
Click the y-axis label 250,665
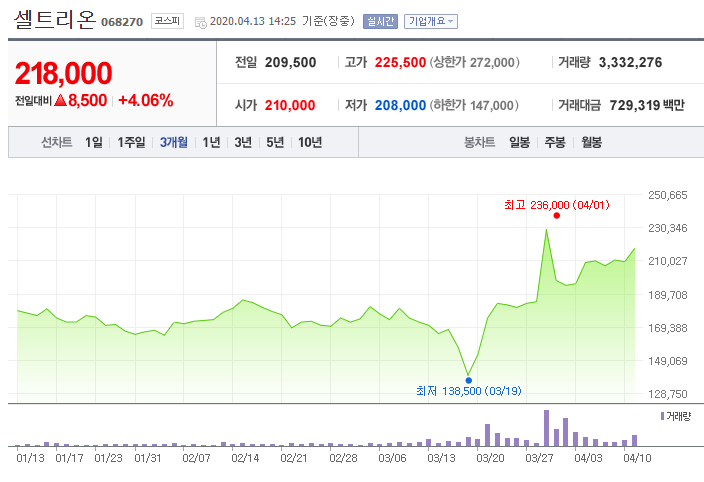tap(668, 195)
